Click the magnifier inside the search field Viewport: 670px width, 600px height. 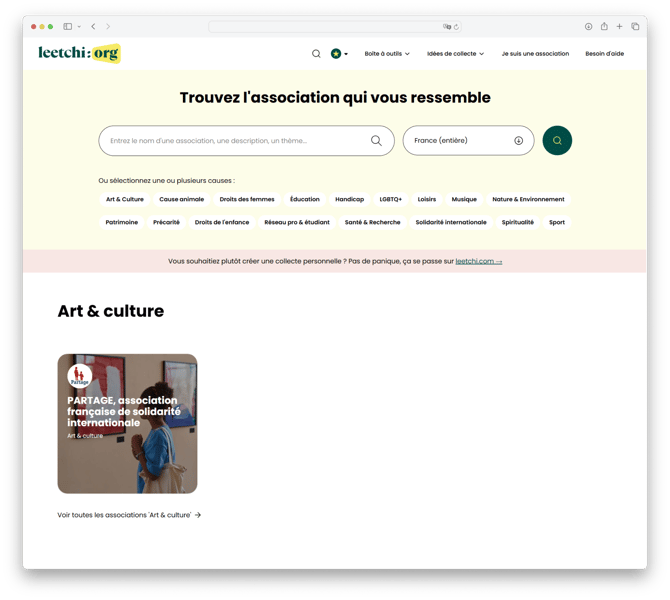376,141
